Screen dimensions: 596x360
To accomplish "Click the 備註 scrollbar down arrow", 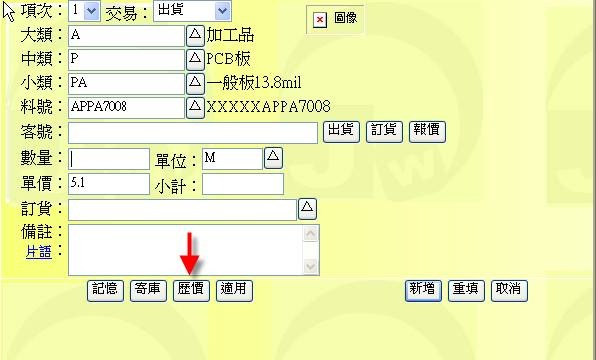I will click(x=311, y=266).
